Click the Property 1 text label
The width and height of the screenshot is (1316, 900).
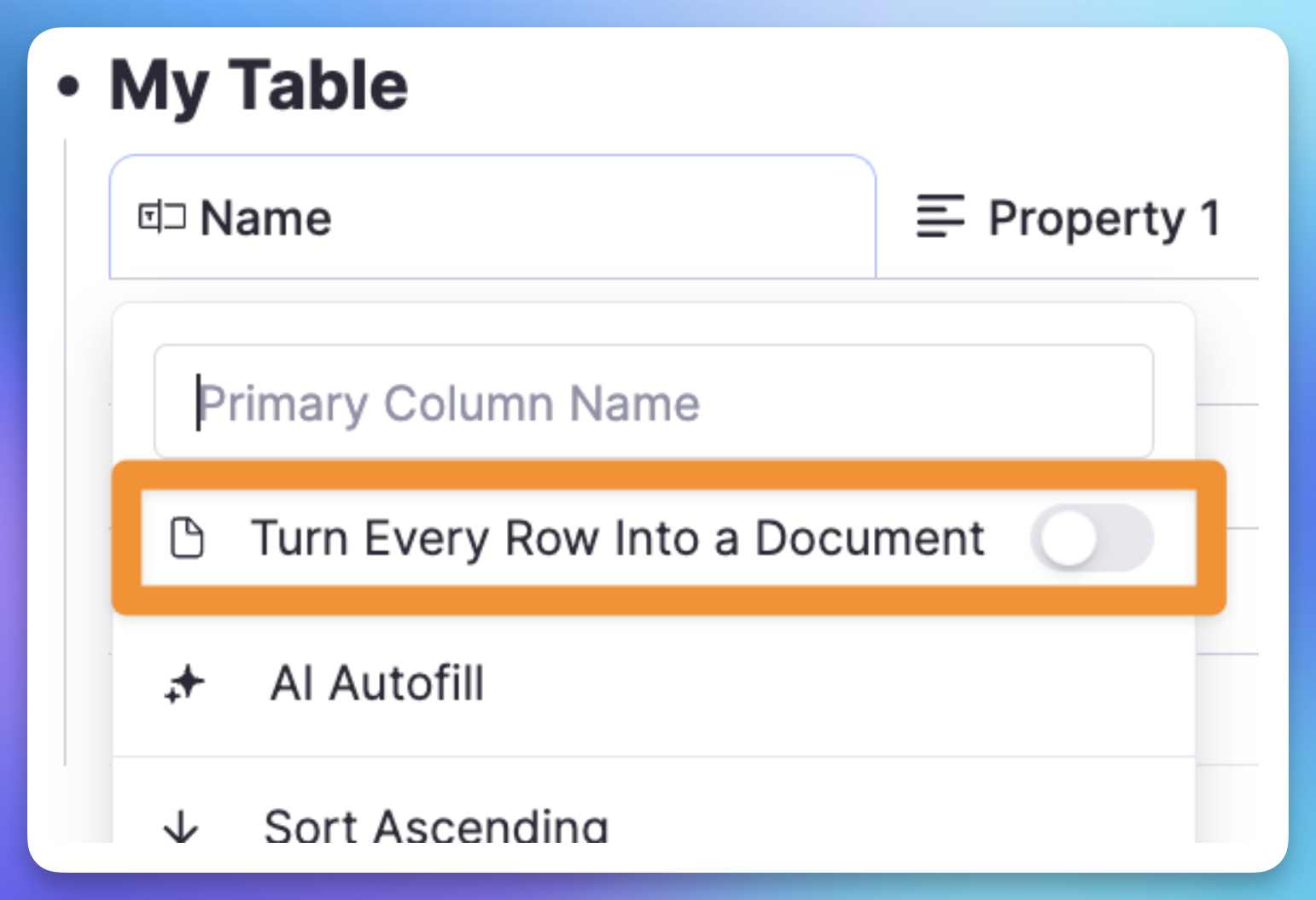(x=1105, y=219)
